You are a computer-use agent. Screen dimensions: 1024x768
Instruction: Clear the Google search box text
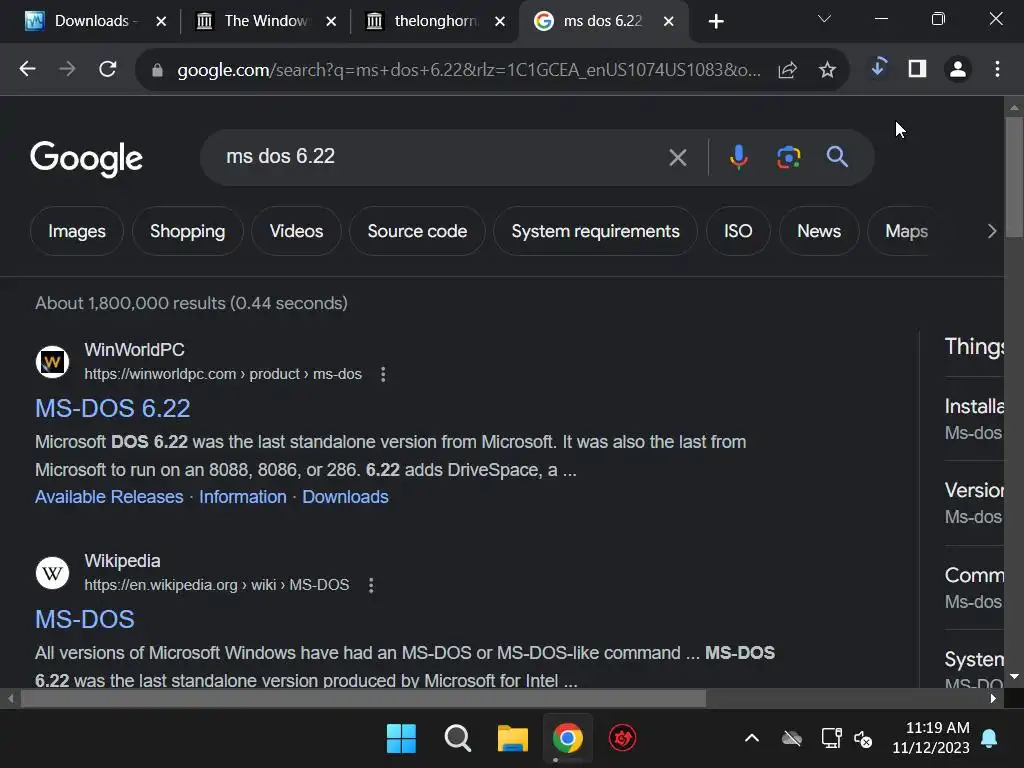[x=678, y=157]
